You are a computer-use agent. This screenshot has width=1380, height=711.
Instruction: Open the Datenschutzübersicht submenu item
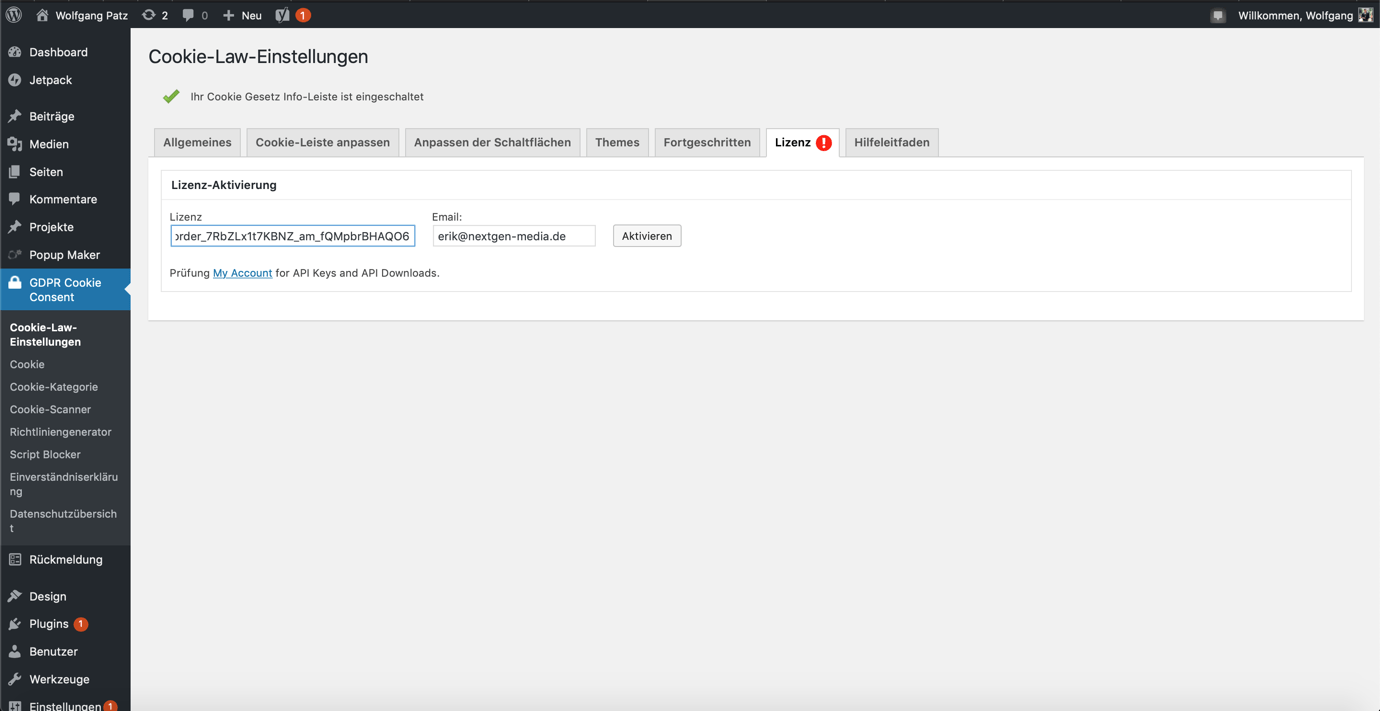click(63, 521)
